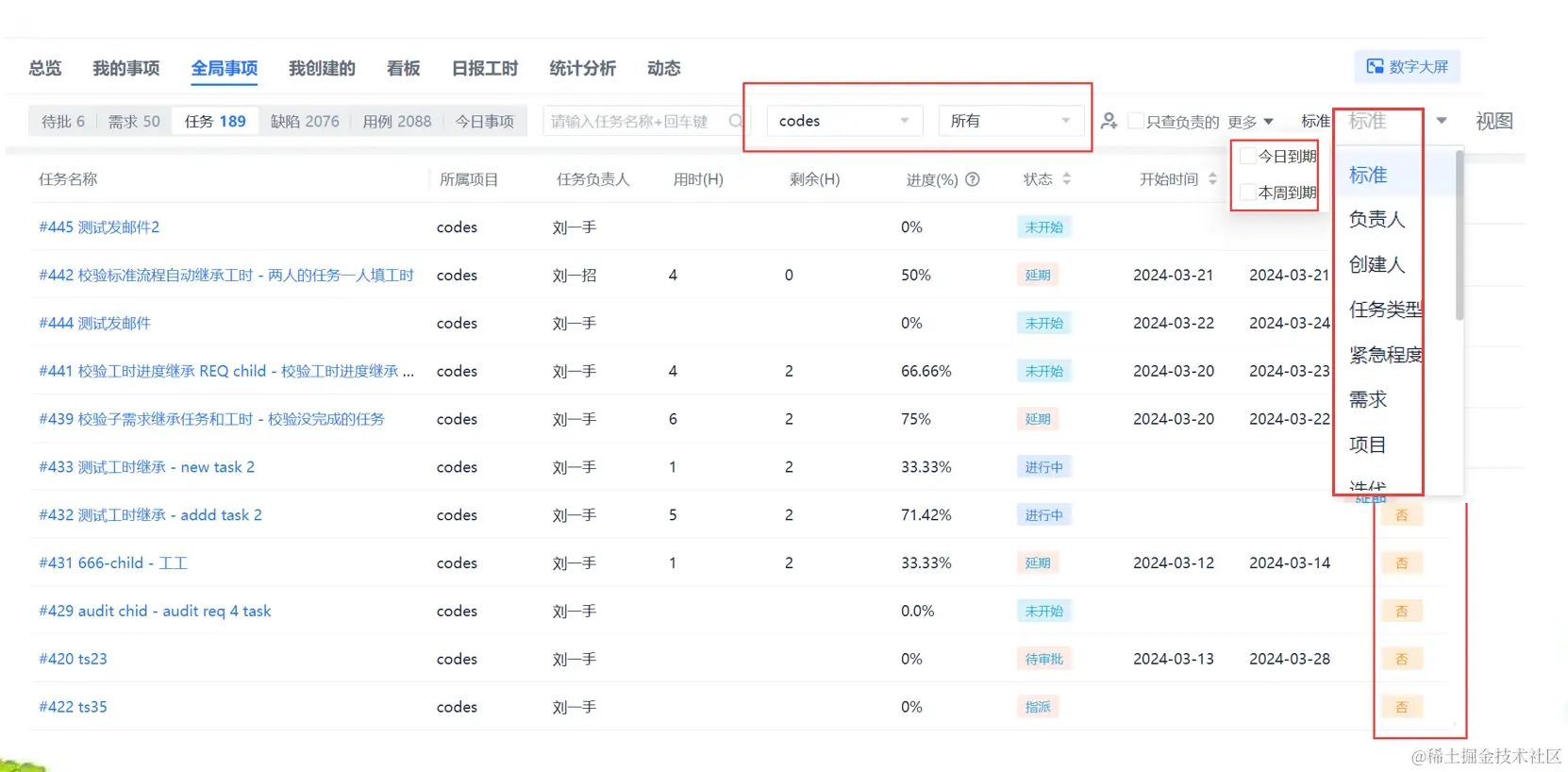Switch to 我的事项 tab
This screenshot has height=772, width=1568.
(125, 68)
